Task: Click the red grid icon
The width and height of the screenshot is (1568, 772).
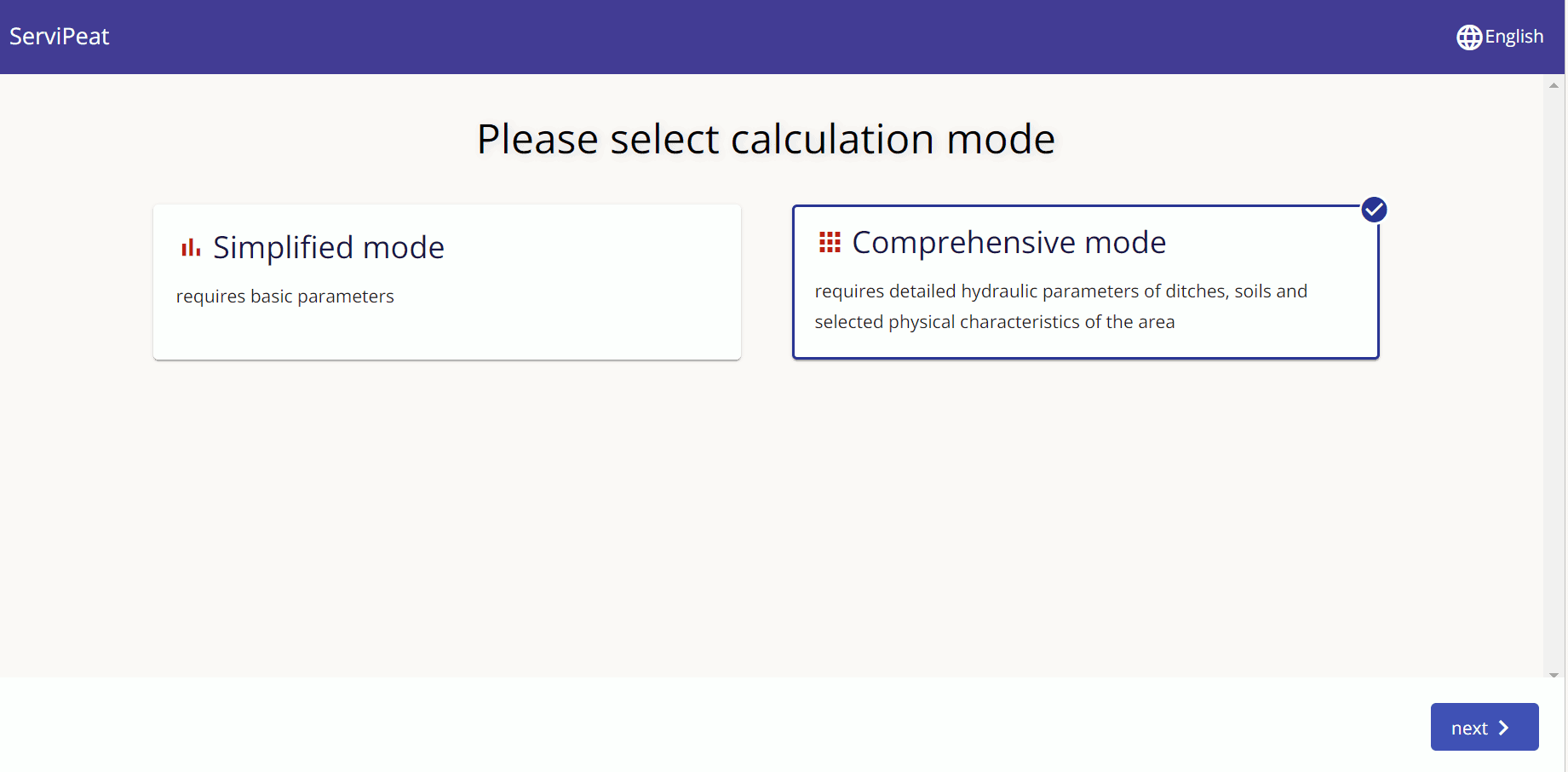Action: click(830, 243)
